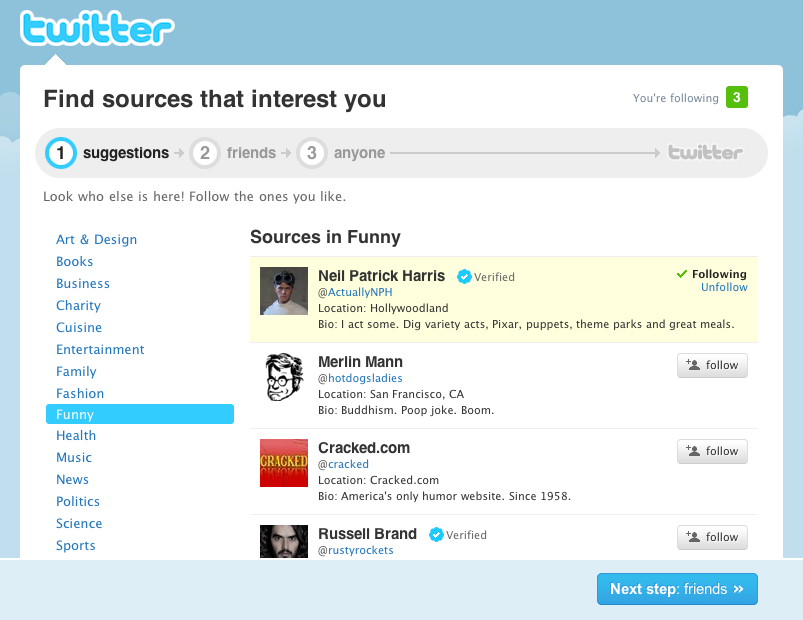Click Russell Brand's profile thumbnail
Screen dimensions: 803x620
pos(283,543)
